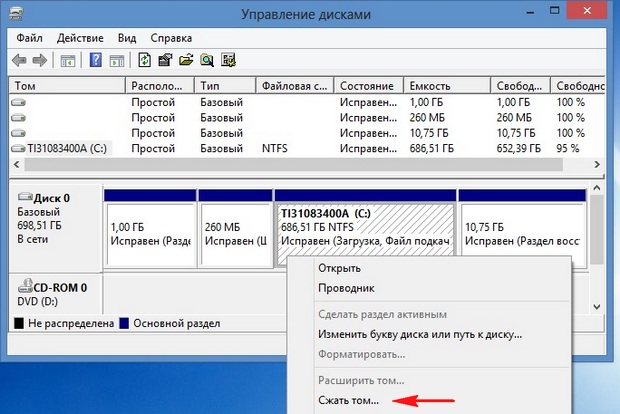Click the volume list horizontal scrollbar thumb
Image resolution: width=620 pixels, height=414 pixels.
(293, 164)
